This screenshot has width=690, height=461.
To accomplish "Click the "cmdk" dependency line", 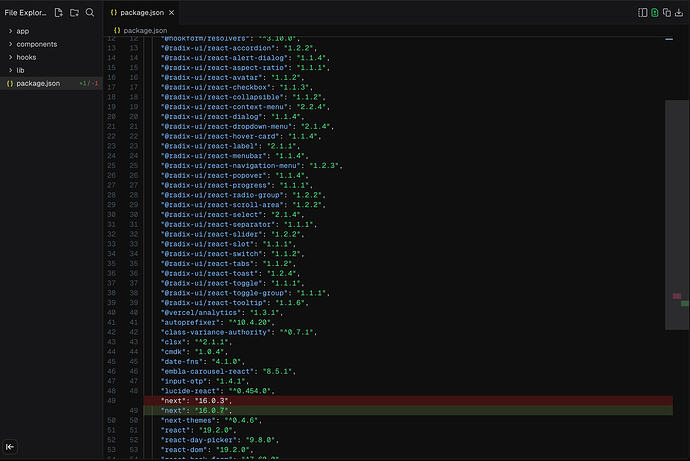I will click(x=195, y=352).
